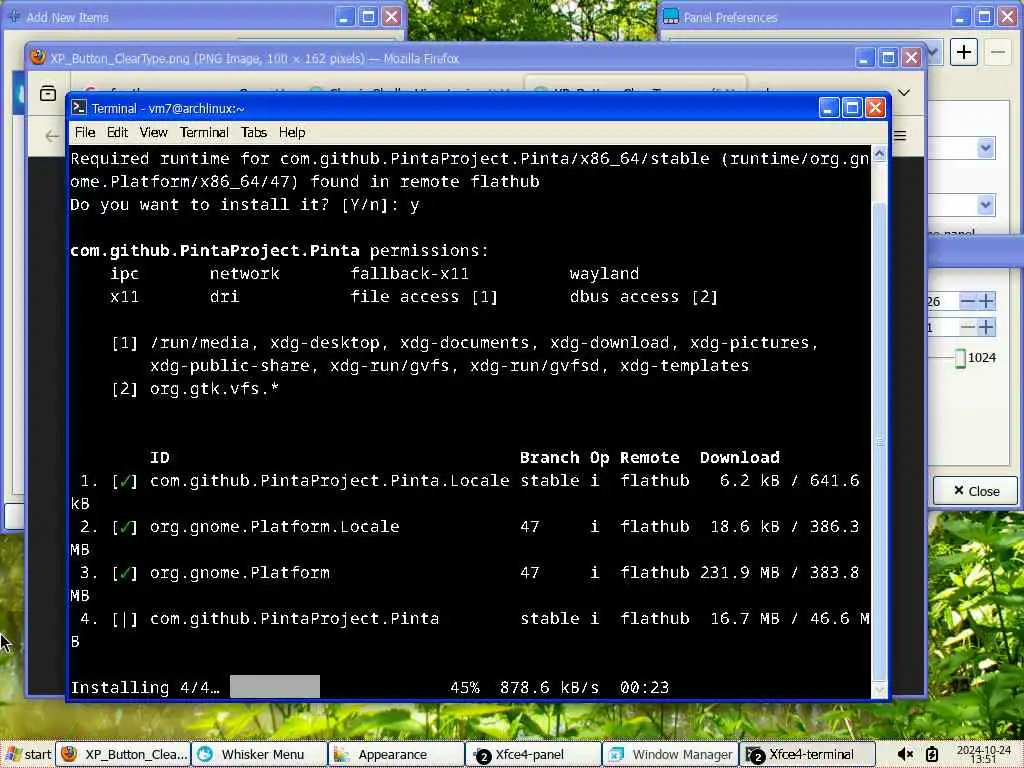Image resolution: width=1024 pixels, height=768 pixels.
Task: Click the clock showing 2024-10-24
Action: 984,754
